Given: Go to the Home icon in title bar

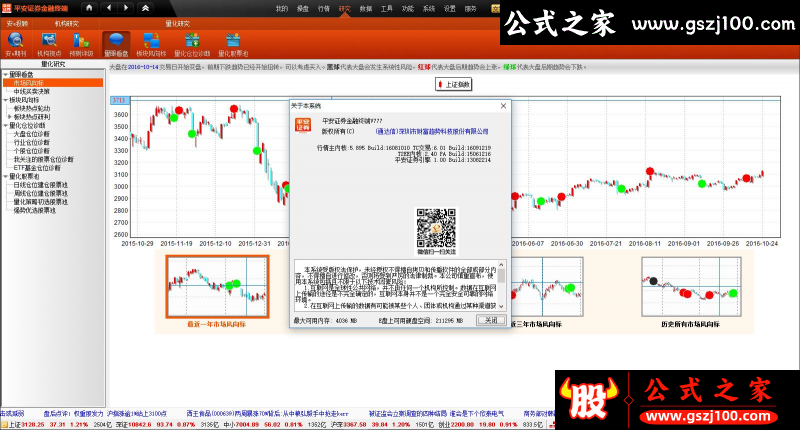Looking at the screenshot, I should click(x=89, y=8).
